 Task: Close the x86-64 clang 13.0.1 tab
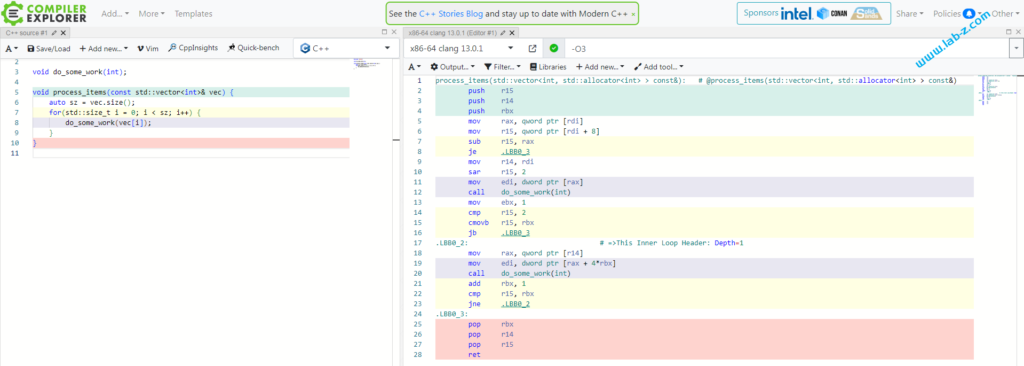[513, 32]
